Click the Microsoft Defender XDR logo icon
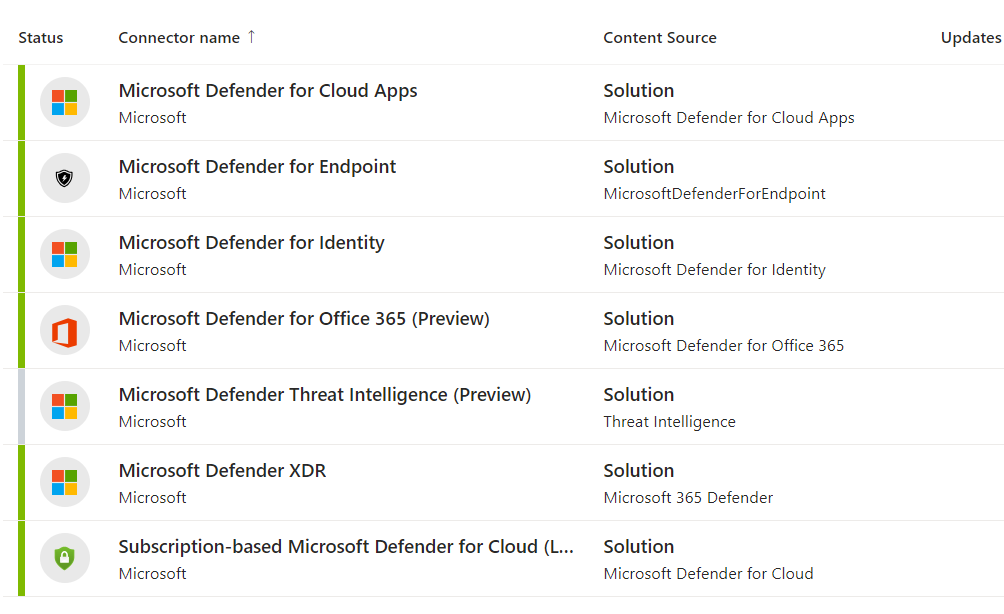 65,482
